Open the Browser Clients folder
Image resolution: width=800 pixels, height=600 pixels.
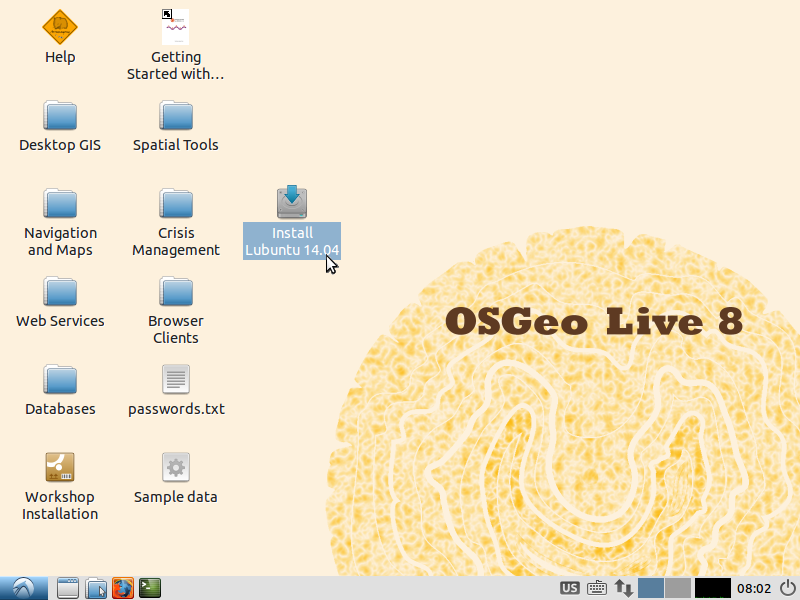pos(176,291)
